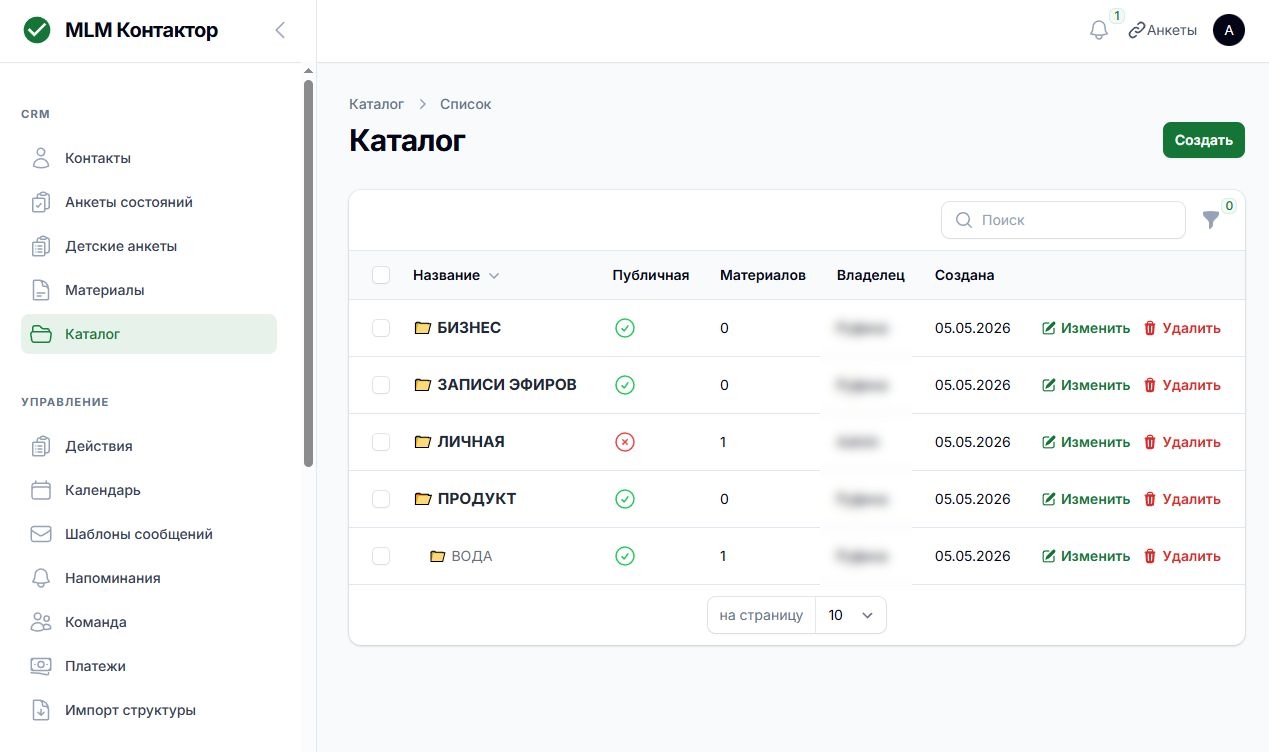Click Изменить for the ВОДА row

(1086, 556)
